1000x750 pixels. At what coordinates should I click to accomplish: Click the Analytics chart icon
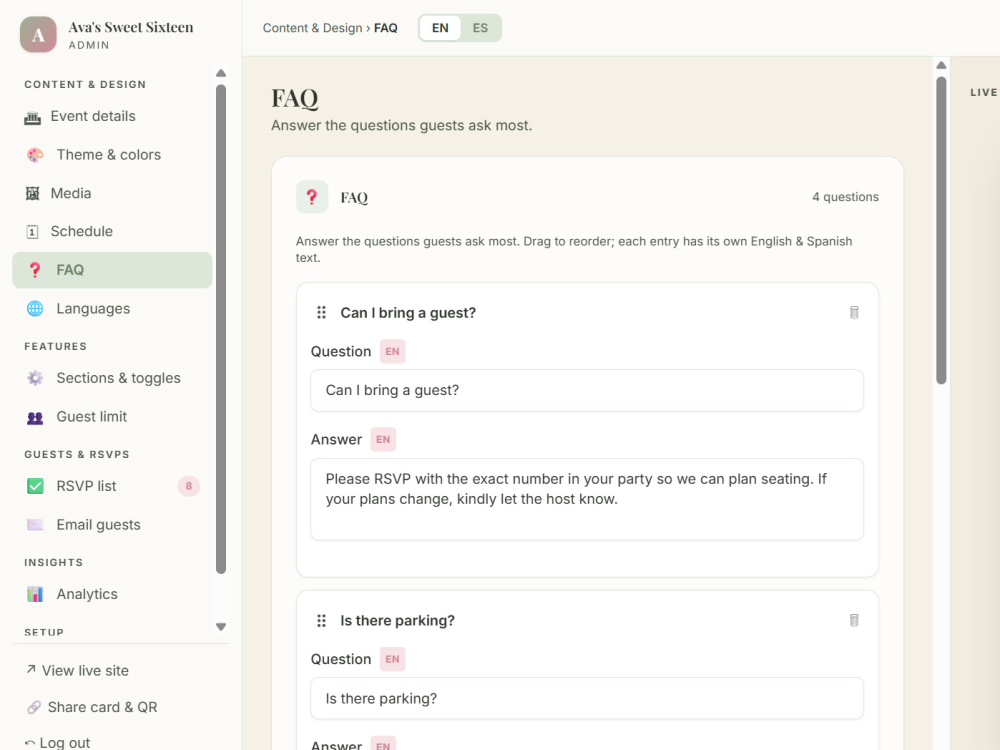point(35,594)
